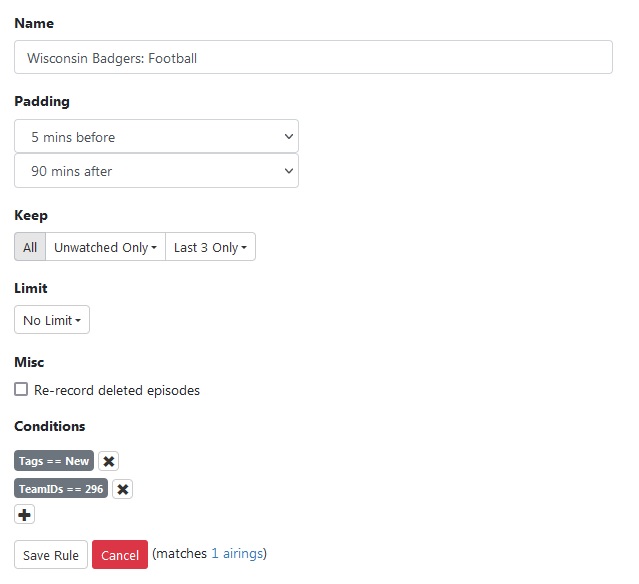Click the Save Rule button

click(51, 555)
